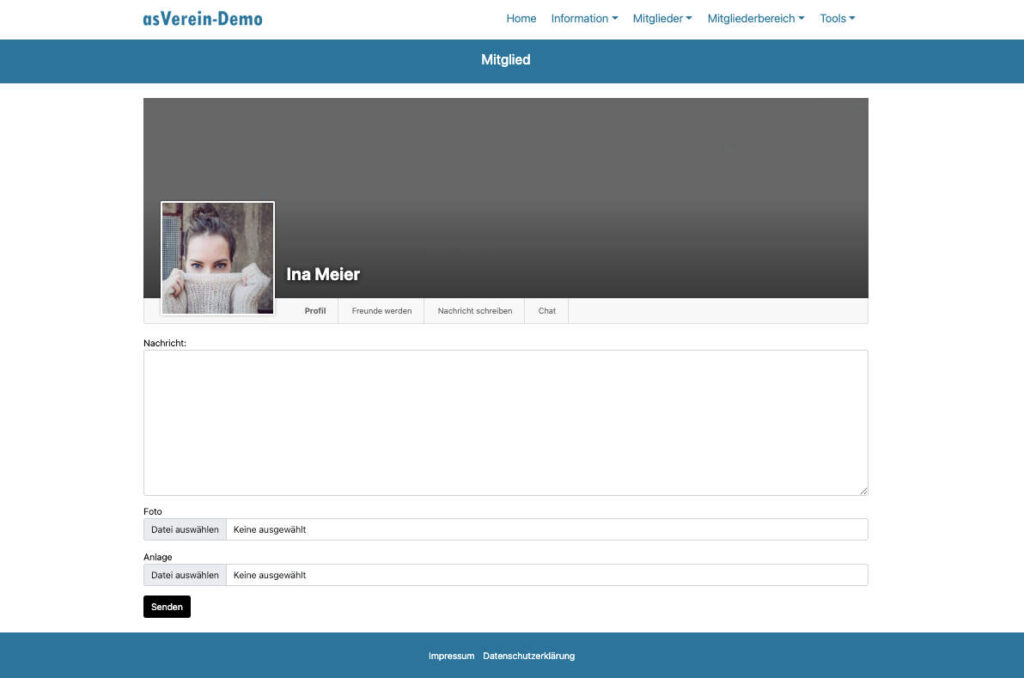Click the asVerein-Demo site logo
Screen dimensions: 1024x678
coord(203,18)
